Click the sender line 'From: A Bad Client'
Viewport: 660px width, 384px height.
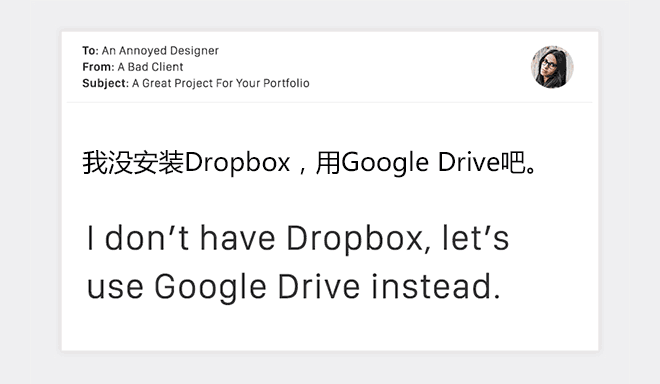pos(133,67)
